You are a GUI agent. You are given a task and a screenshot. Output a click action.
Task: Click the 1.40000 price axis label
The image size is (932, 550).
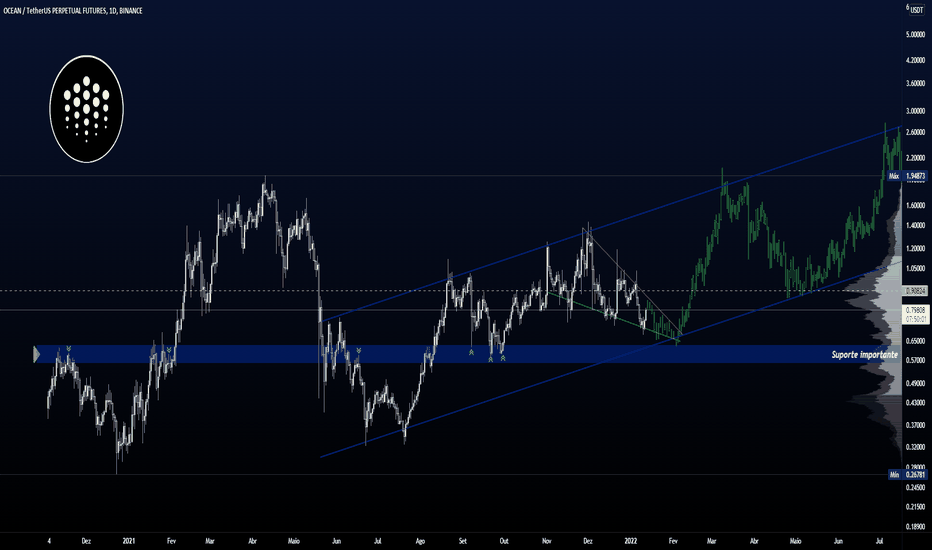pos(915,226)
